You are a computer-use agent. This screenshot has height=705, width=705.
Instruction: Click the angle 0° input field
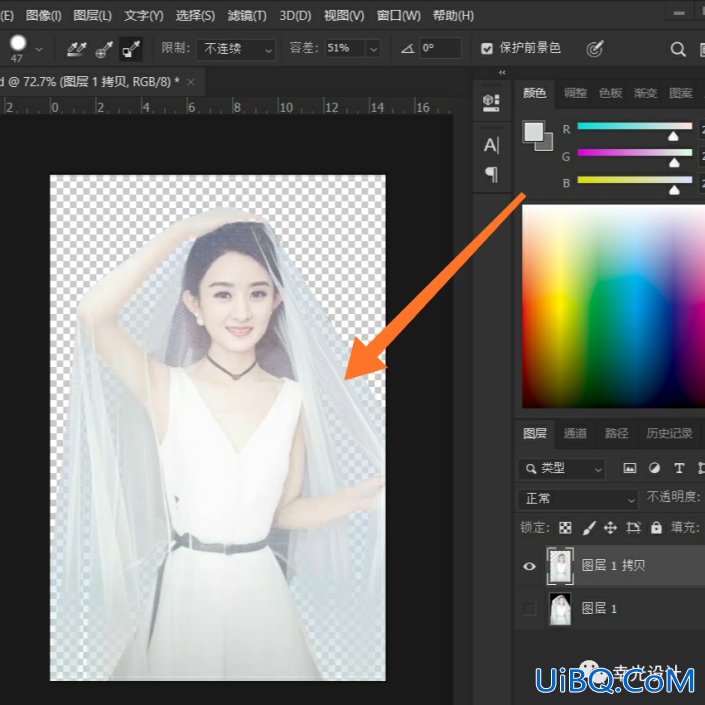[x=441, y=49]
